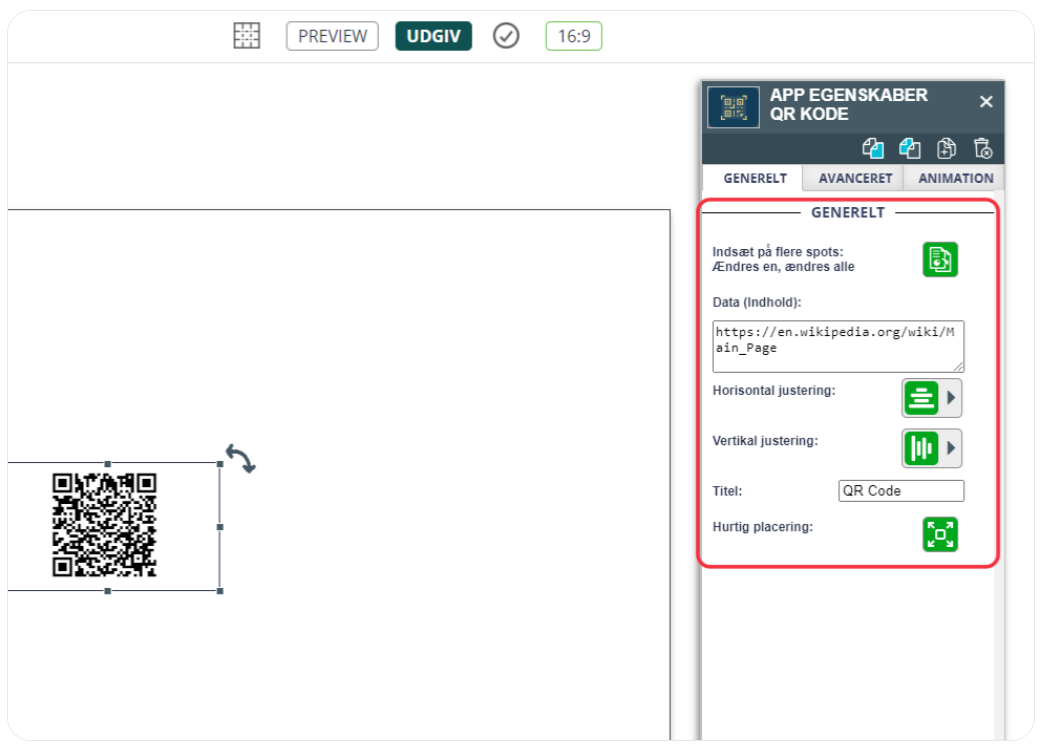Viewport: 1040px width, 744px height.
Task: Switch to the GENERELT tab
Action: pos(755,178)
